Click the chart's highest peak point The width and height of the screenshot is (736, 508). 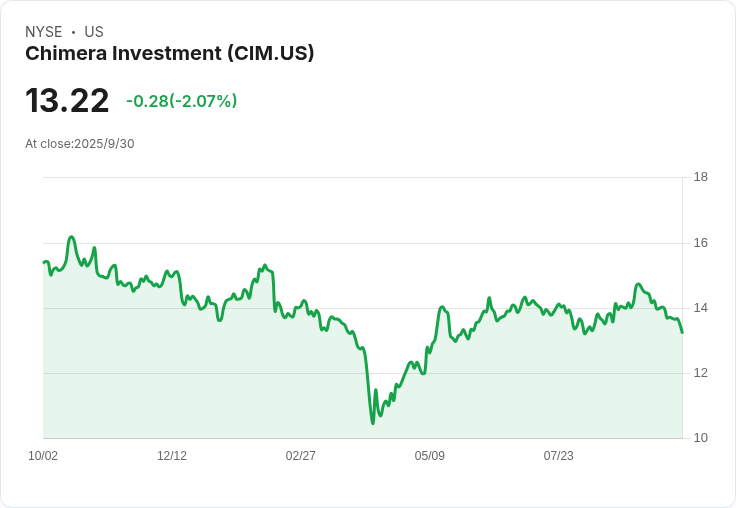coord(71,237)
